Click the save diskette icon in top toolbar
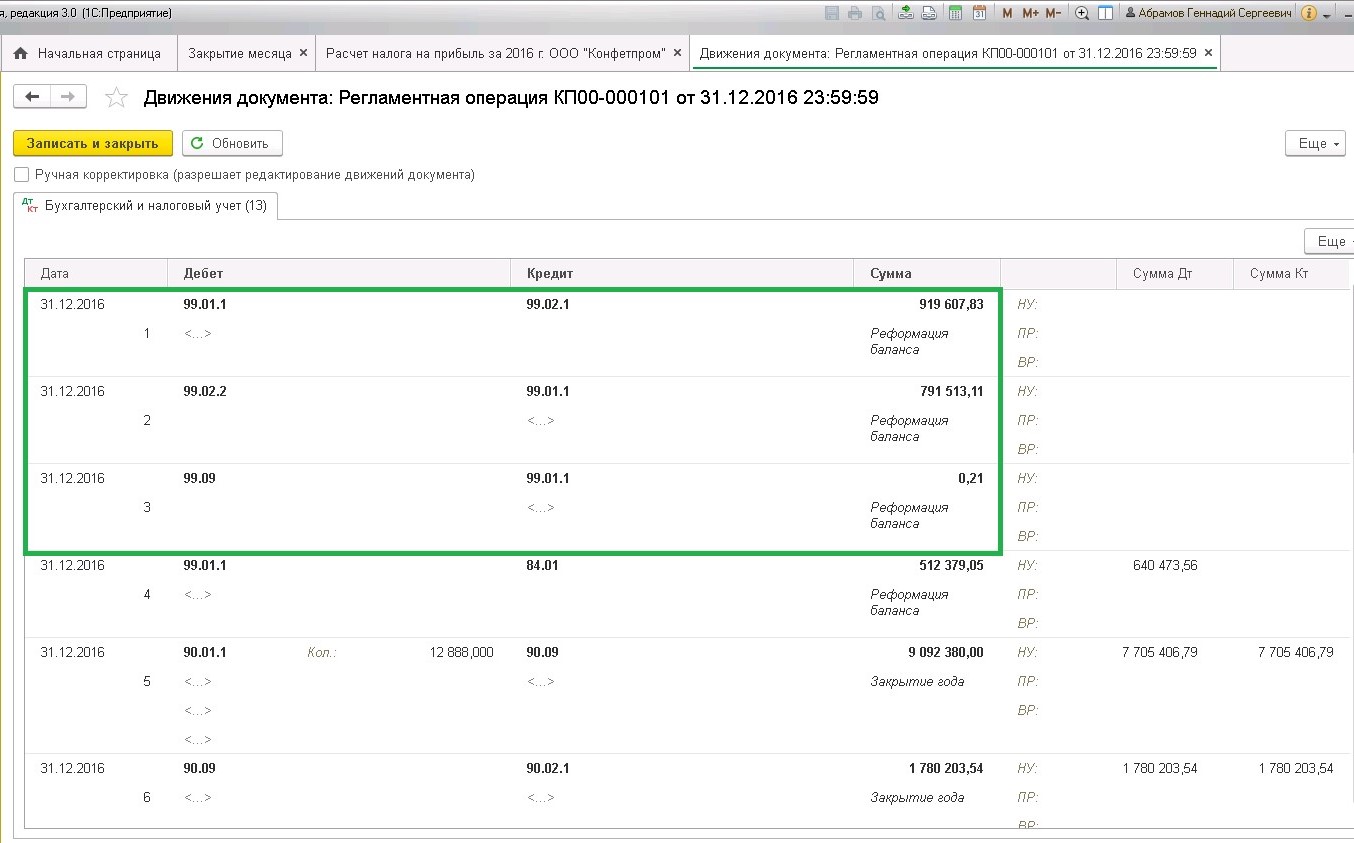Viewport: 1354px width, 843px height. (x=832, y=13)
